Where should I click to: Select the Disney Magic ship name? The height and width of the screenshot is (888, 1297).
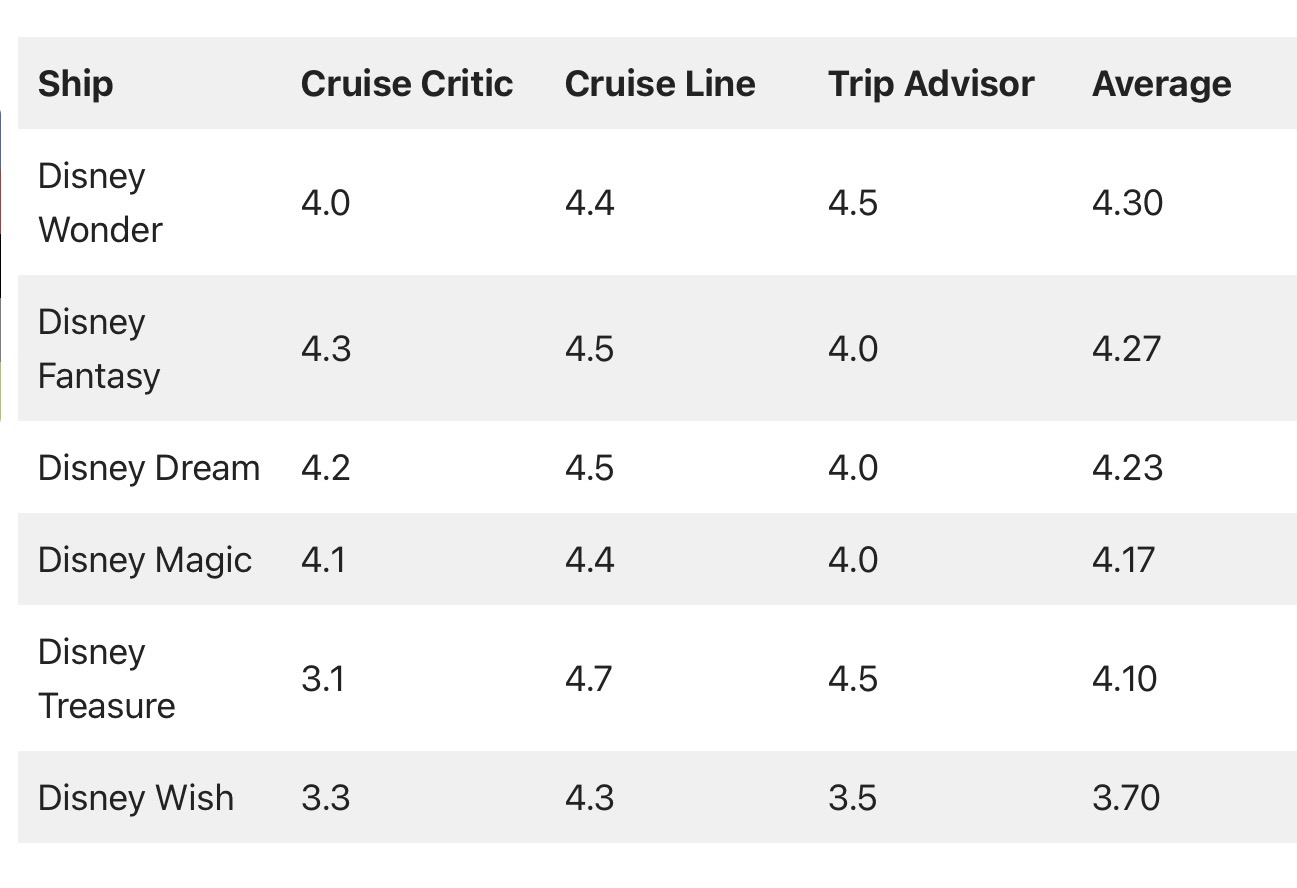[145, 560]
